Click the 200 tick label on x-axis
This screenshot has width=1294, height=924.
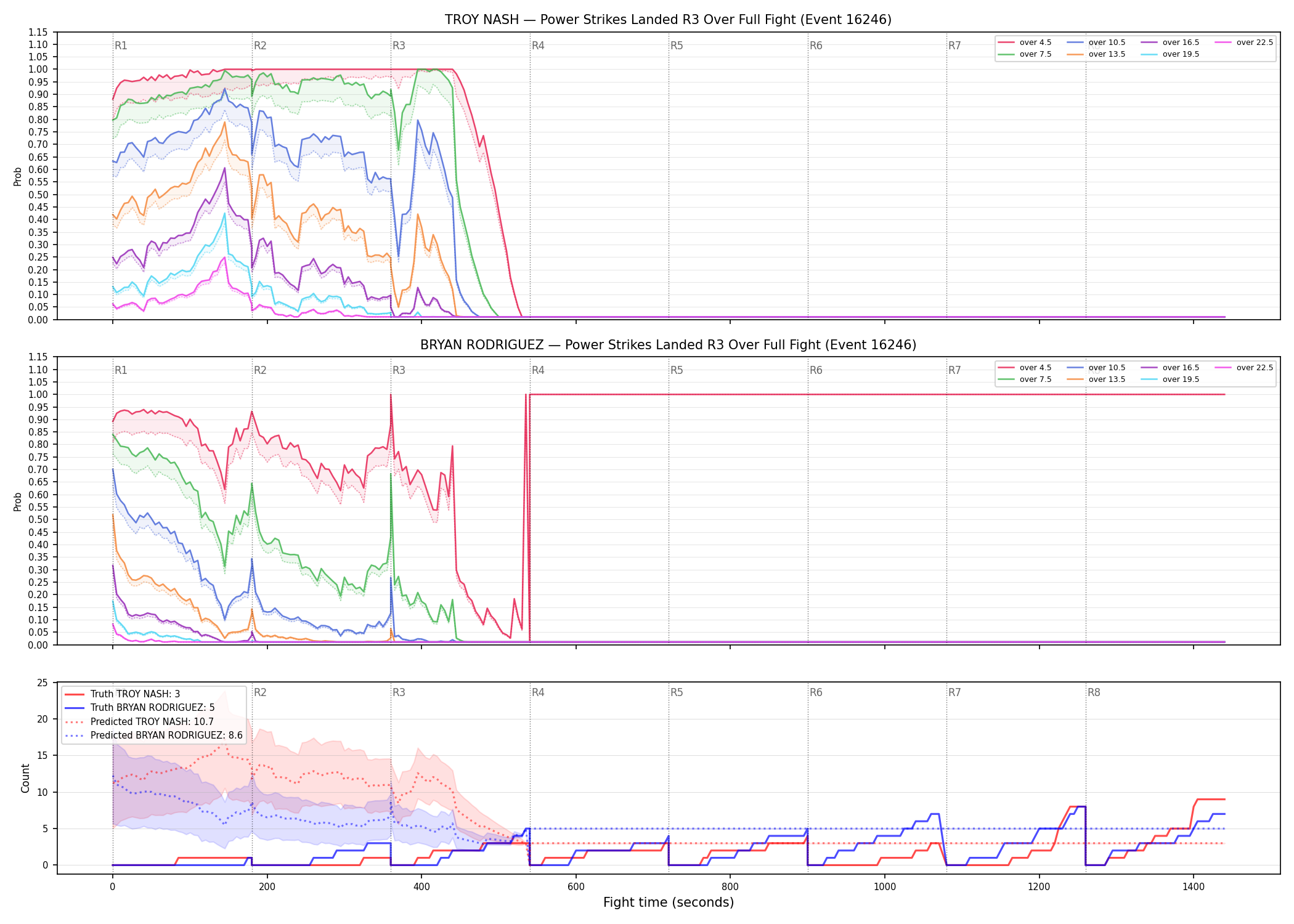pyautogui.click(x=267, y=887)
